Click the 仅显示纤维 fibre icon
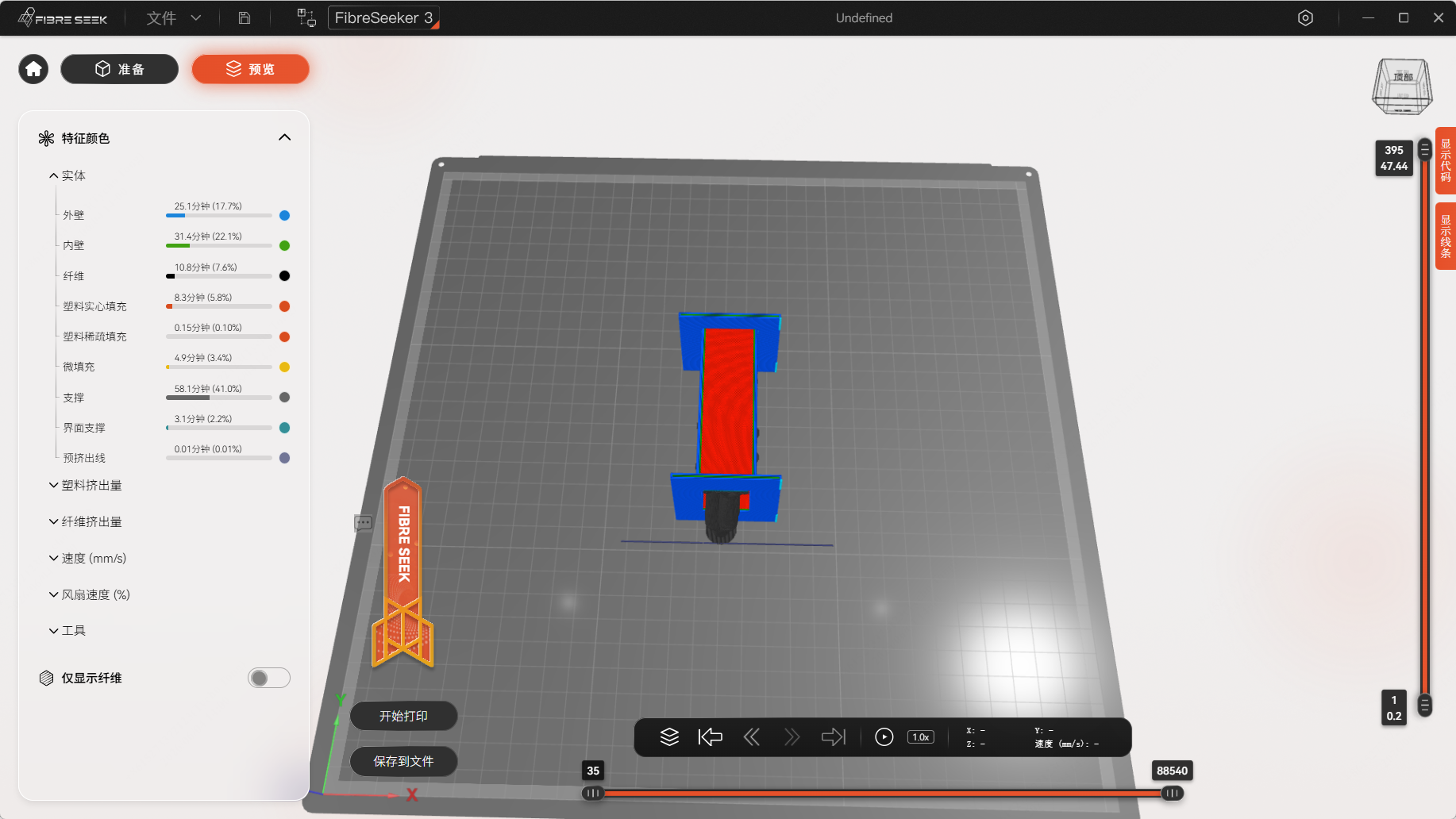The height and width of the screenshot is (819, 1456). (46, 678)
